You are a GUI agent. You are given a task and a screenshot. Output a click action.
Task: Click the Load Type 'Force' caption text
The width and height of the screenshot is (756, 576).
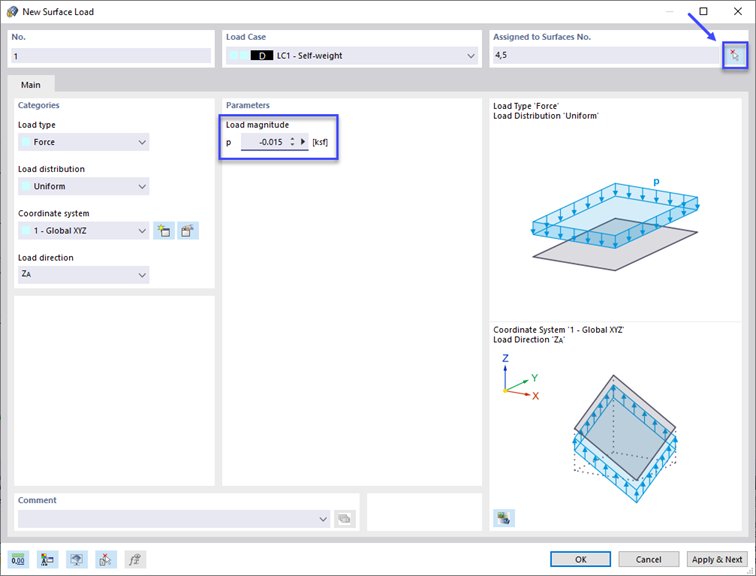tap(526, 106)
